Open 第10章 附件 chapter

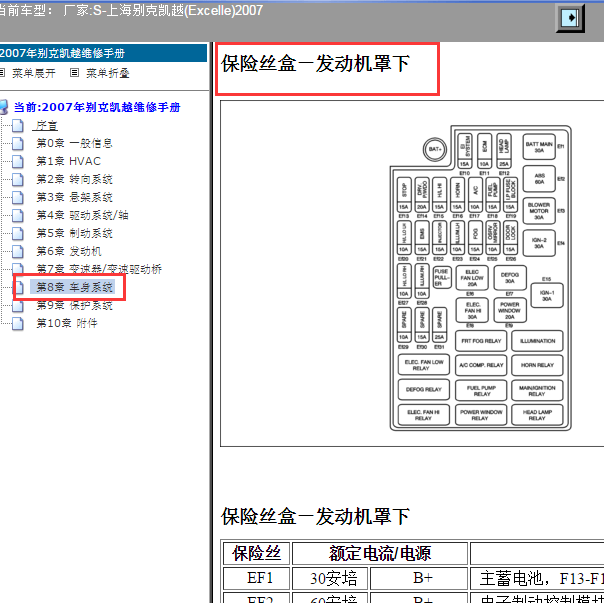(67, 323)
